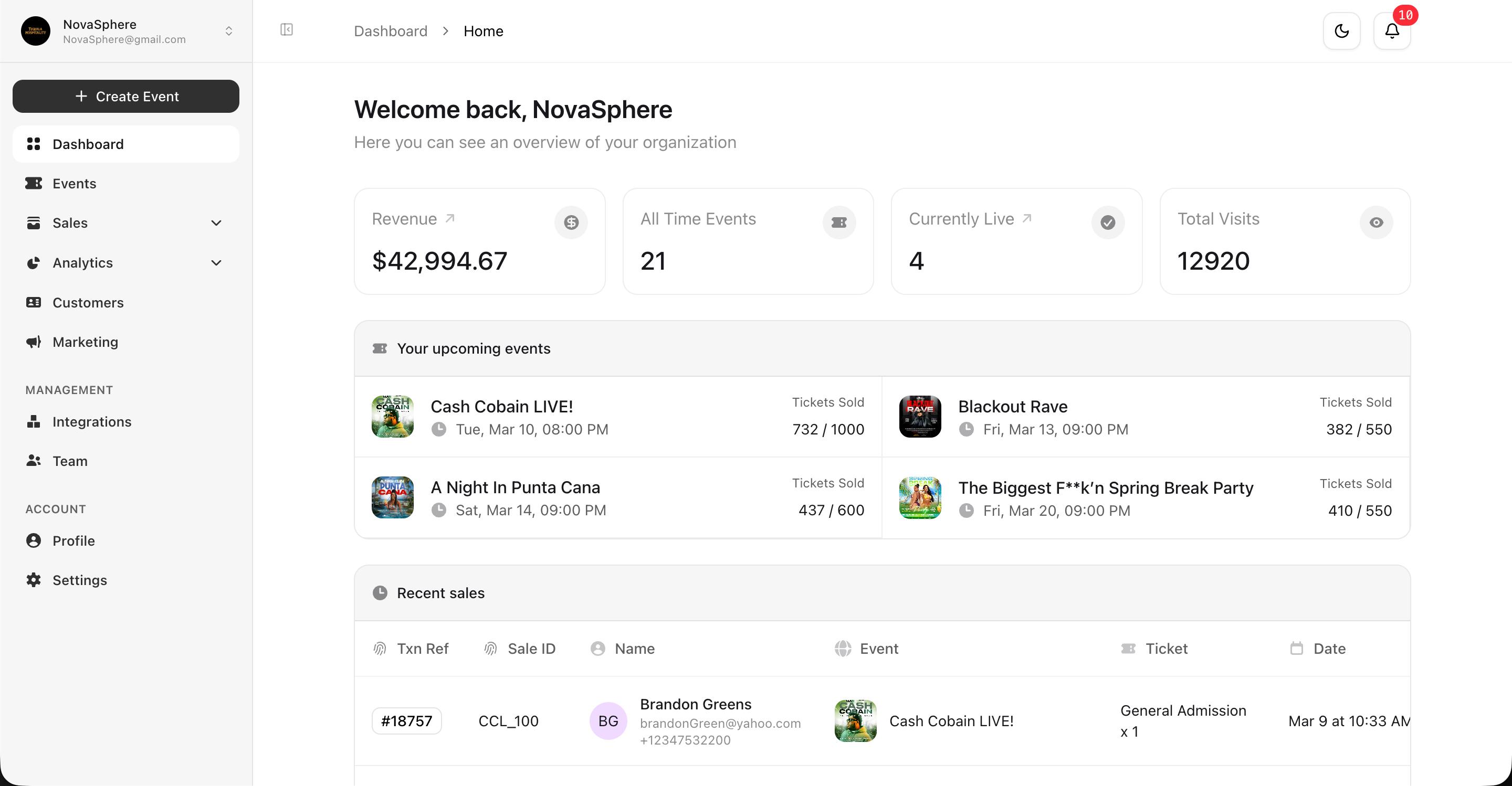This screenshot has width=1512, height=786.
Task: Click transaction reference #18757
Action: 406,720
